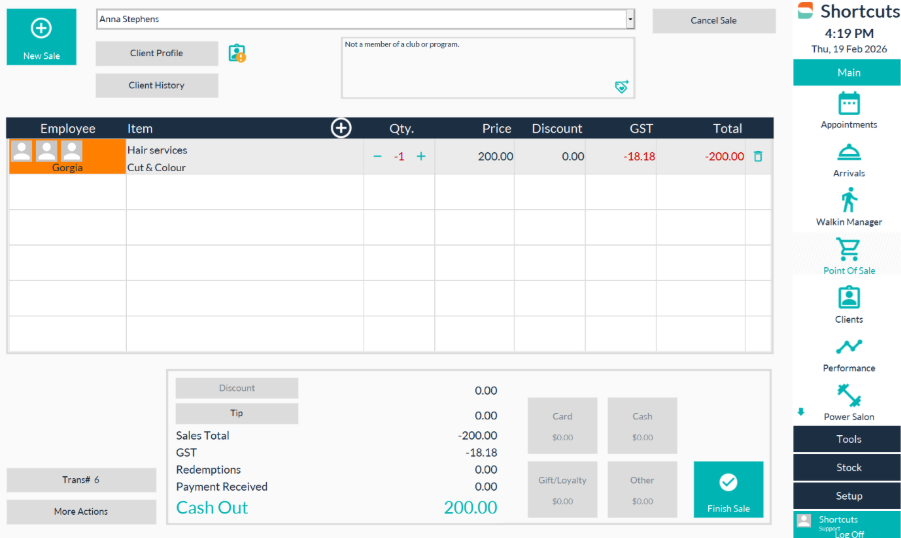Viewport: 901px width, 538px height.
Task: Click the Anna Stephens client name field
Action: (360, 19)
